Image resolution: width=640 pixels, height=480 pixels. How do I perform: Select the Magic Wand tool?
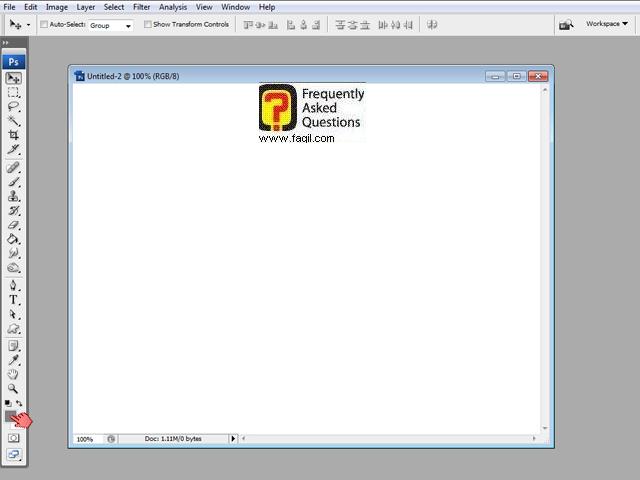click(14, 120)
